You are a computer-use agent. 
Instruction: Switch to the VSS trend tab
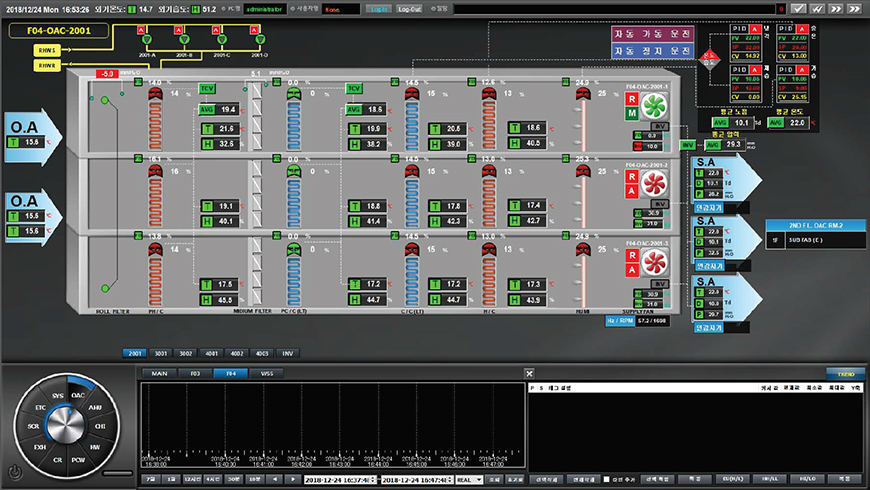click(x=266, y=373)
